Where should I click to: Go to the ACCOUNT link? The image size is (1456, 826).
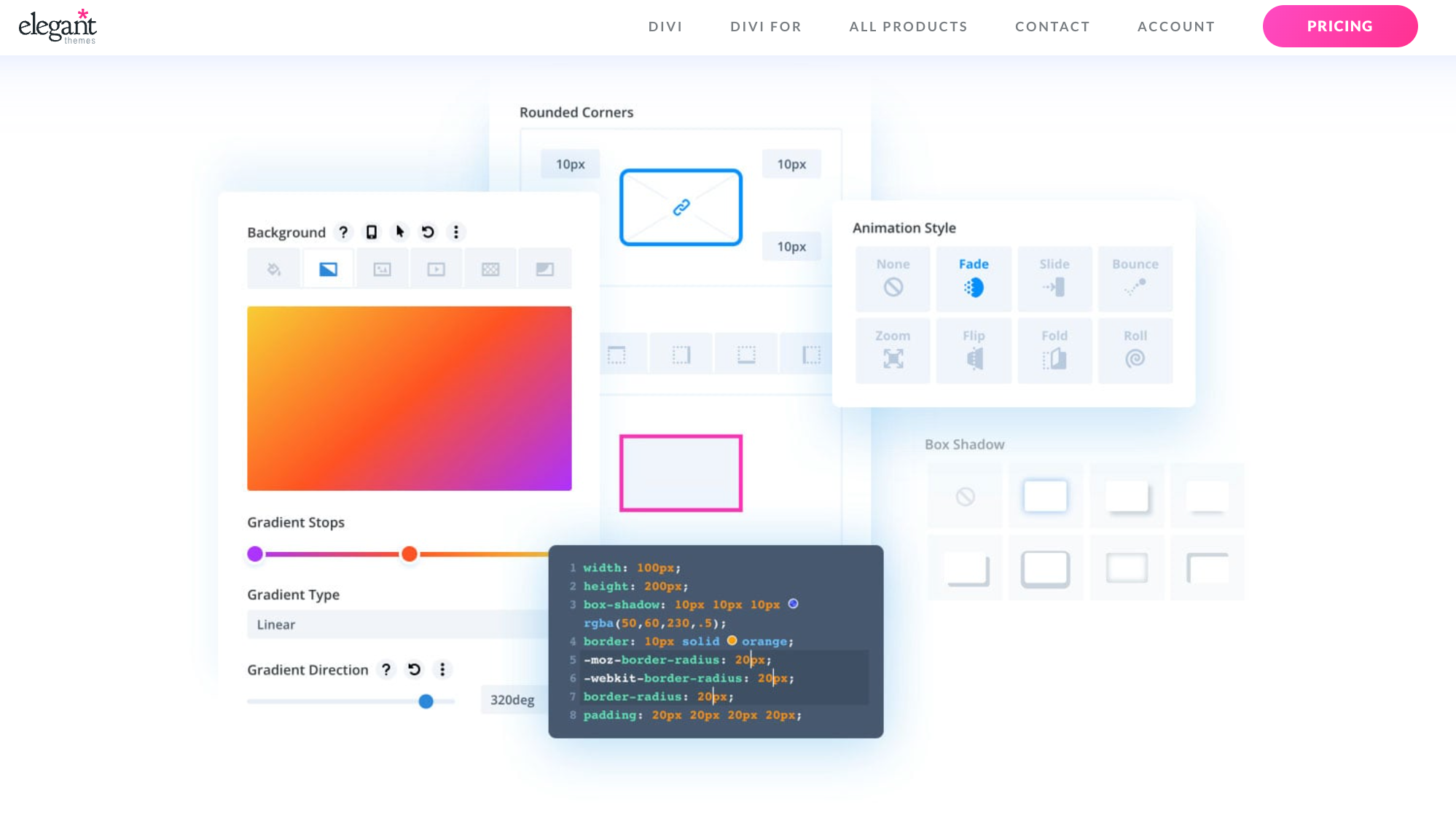tap(1175, 26)
